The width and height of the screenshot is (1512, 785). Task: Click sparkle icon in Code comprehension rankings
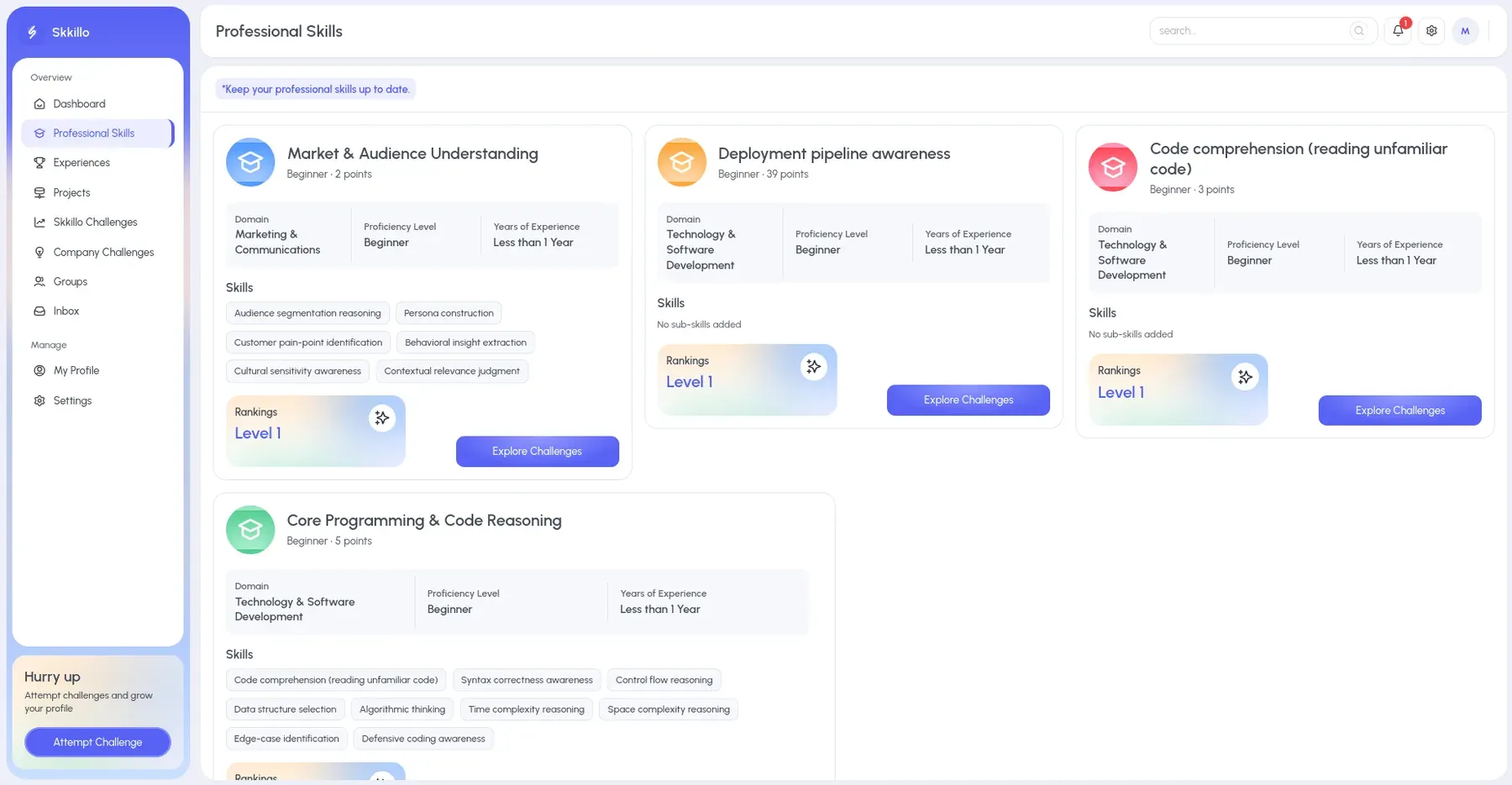pos(1245,377)
